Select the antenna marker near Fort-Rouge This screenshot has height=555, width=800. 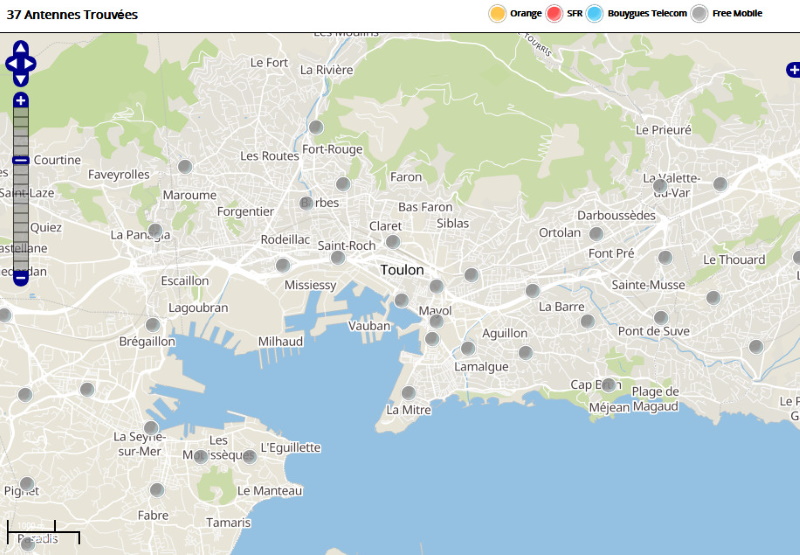pyautogui.click(x=316, y=127)
